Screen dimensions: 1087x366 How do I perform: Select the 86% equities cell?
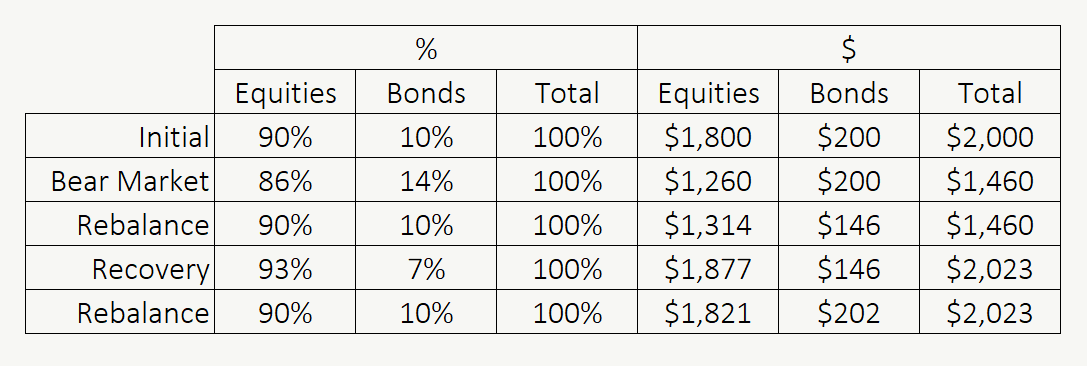pyautogui.click(x=285, y=180)
